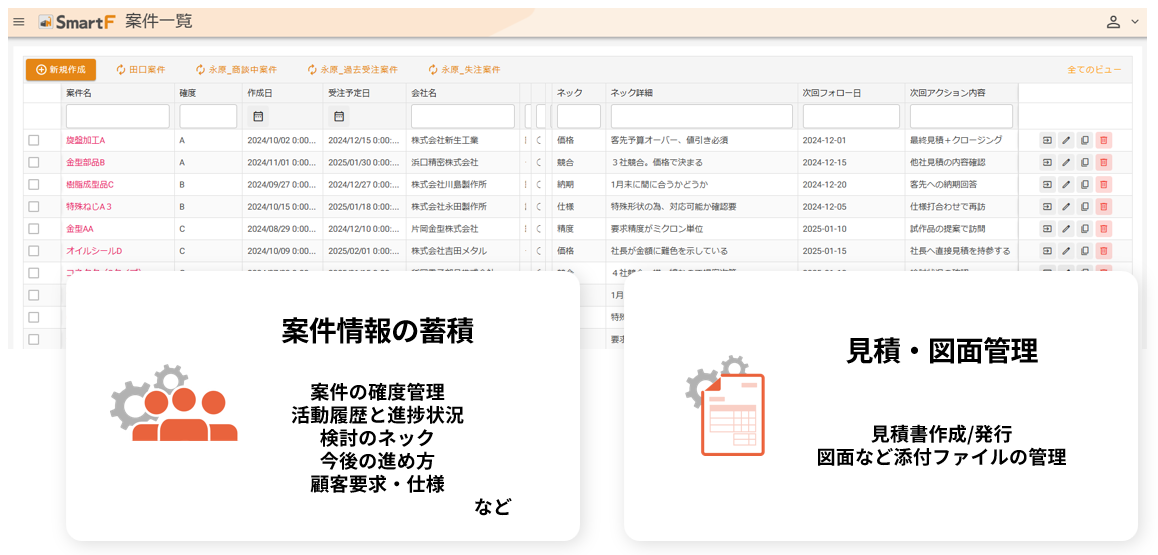The height and width of the screenshot is (555, 1158).
Task: Edit the 金型AA row with pencil
Action: [x=1066, y=229]
